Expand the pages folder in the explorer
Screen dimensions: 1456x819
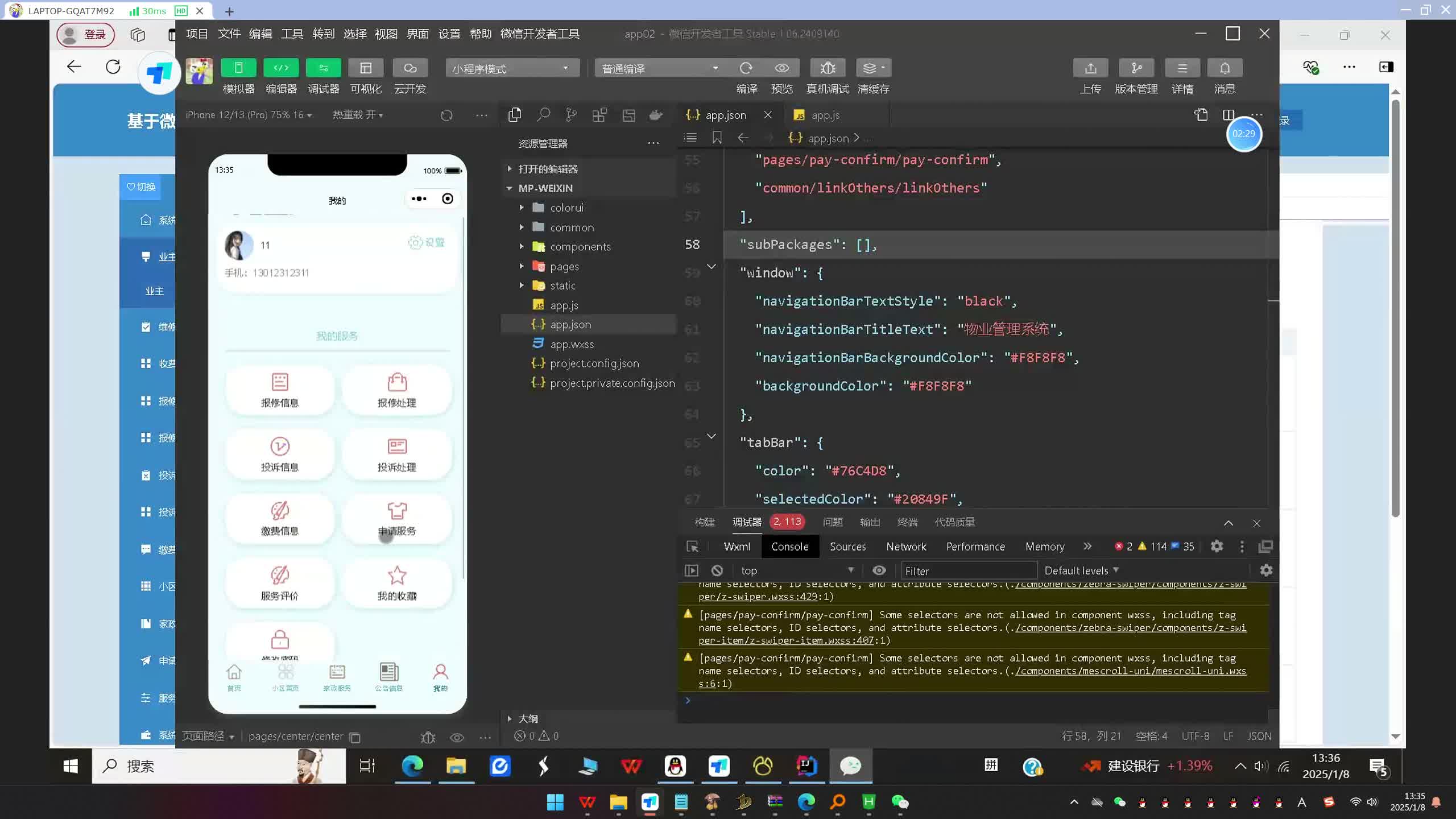[564, 266]
